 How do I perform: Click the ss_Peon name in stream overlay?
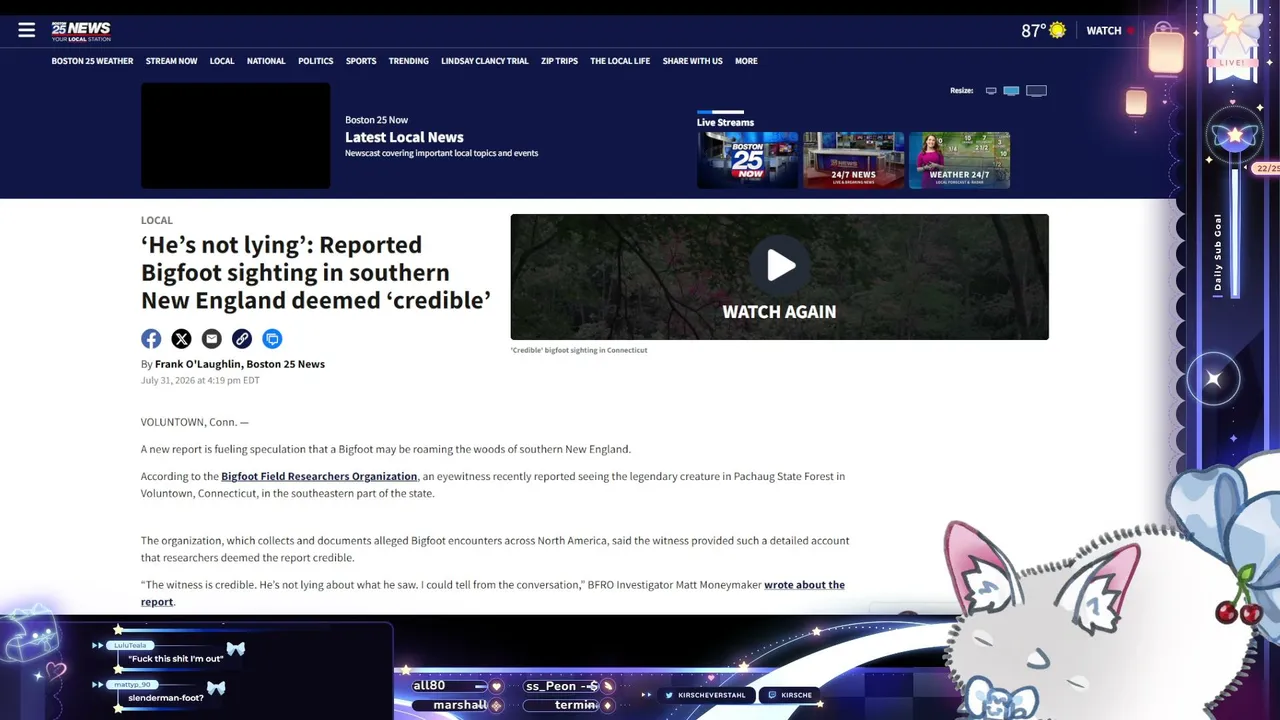pyautogui.click(x=550, y=686)
